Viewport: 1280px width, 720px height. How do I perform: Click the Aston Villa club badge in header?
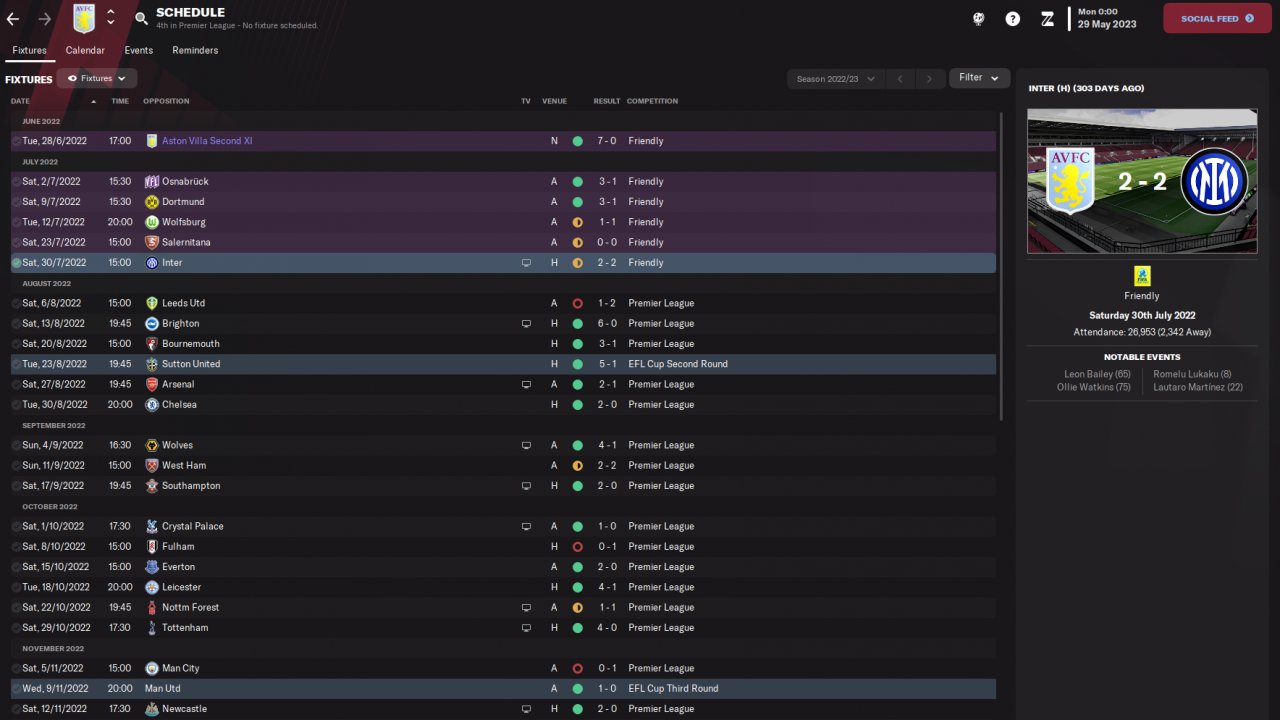pos(84,18)
